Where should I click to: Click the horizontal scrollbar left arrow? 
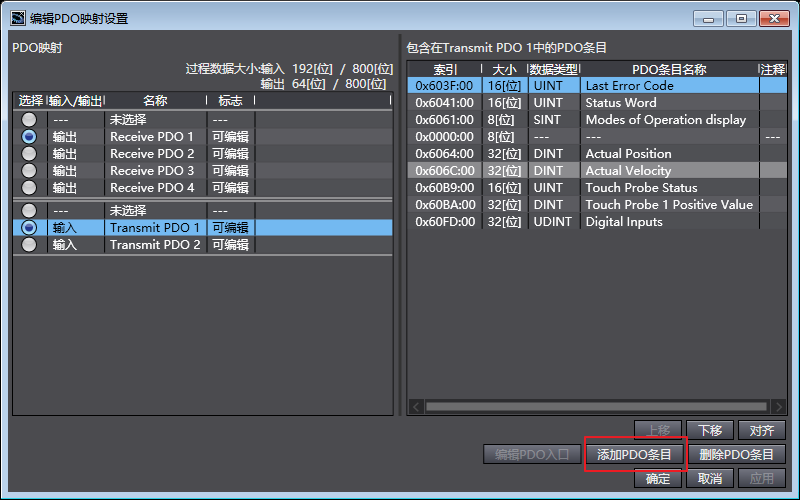(x=416, y=407)
